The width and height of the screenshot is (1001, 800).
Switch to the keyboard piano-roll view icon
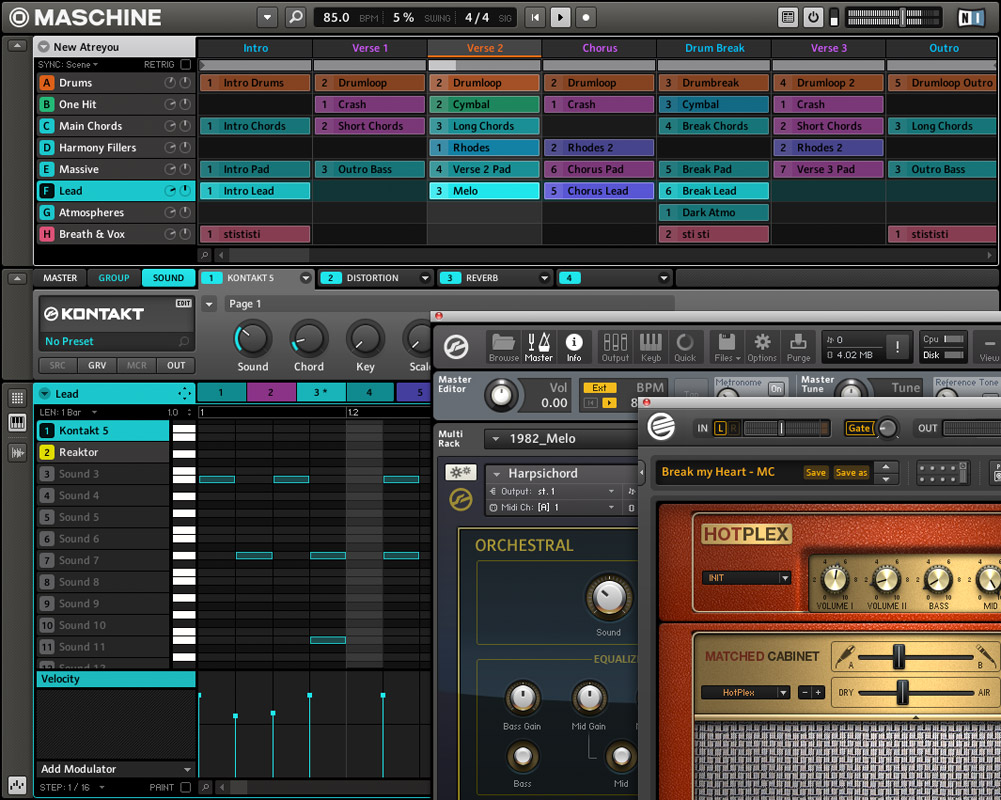[17, 422]
